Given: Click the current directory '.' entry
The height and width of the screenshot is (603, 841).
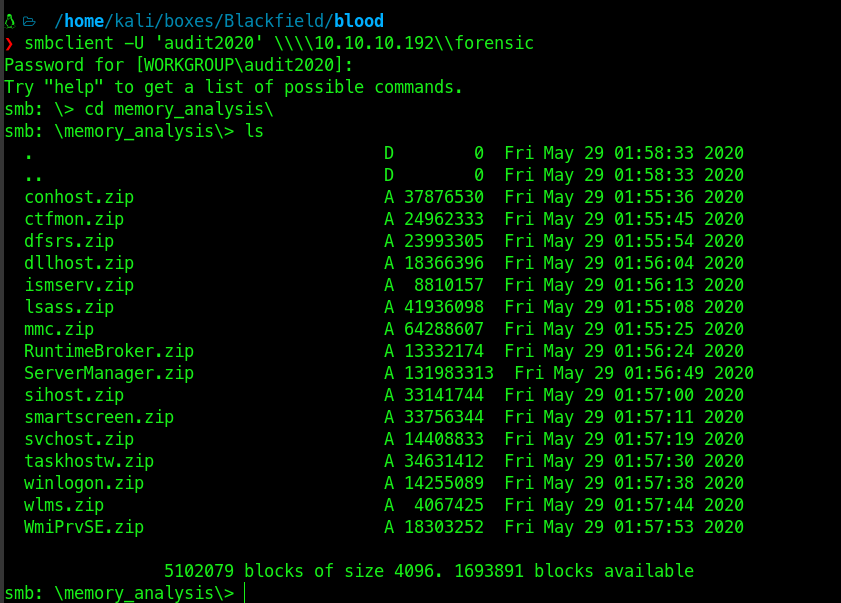Looking at the screenshot, I should click(x=29, y=153).
